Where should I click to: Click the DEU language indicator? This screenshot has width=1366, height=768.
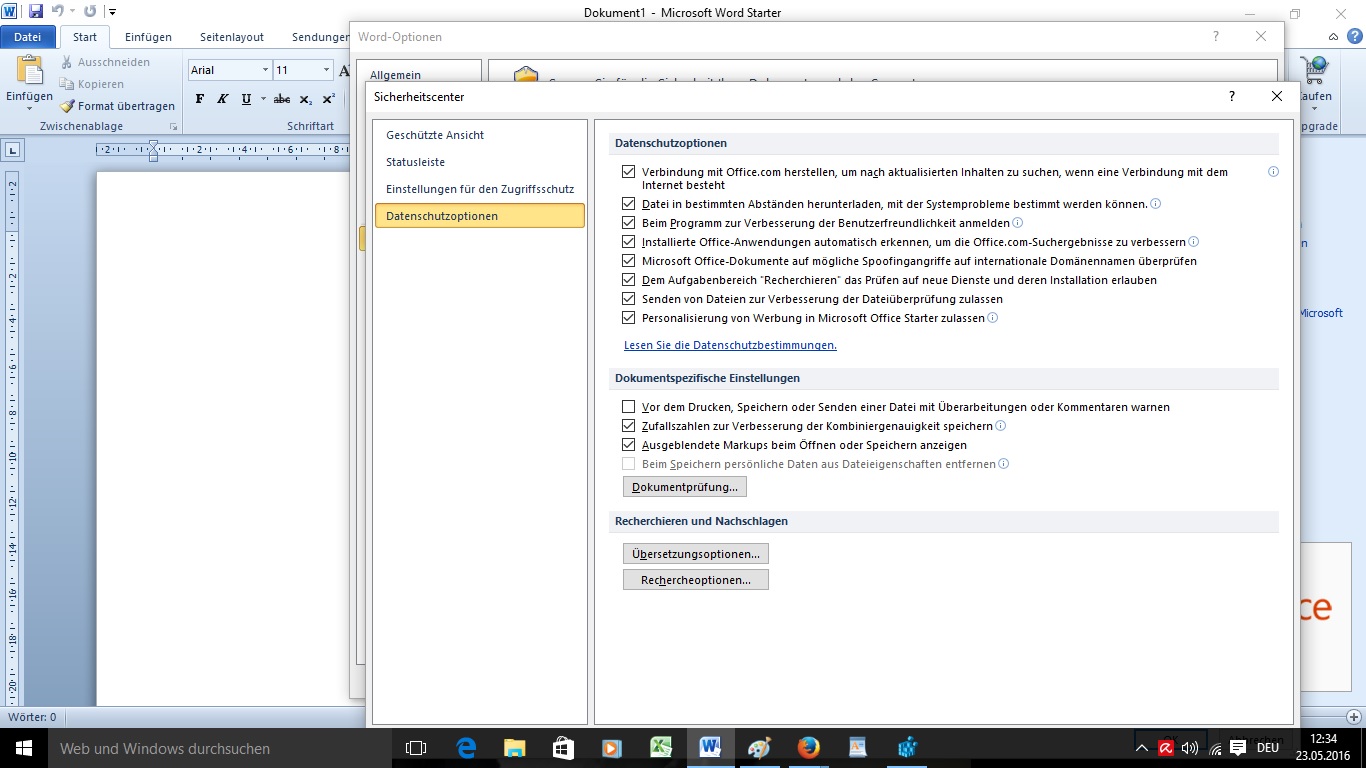click(x=1268, y=748)
